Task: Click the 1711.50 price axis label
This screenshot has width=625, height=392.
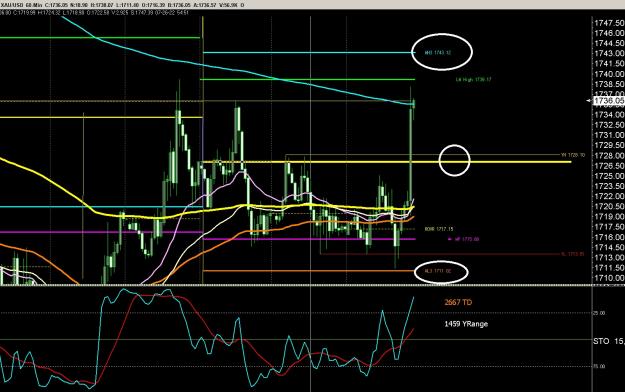Action: pyautogui.click(x=609, y=268)
